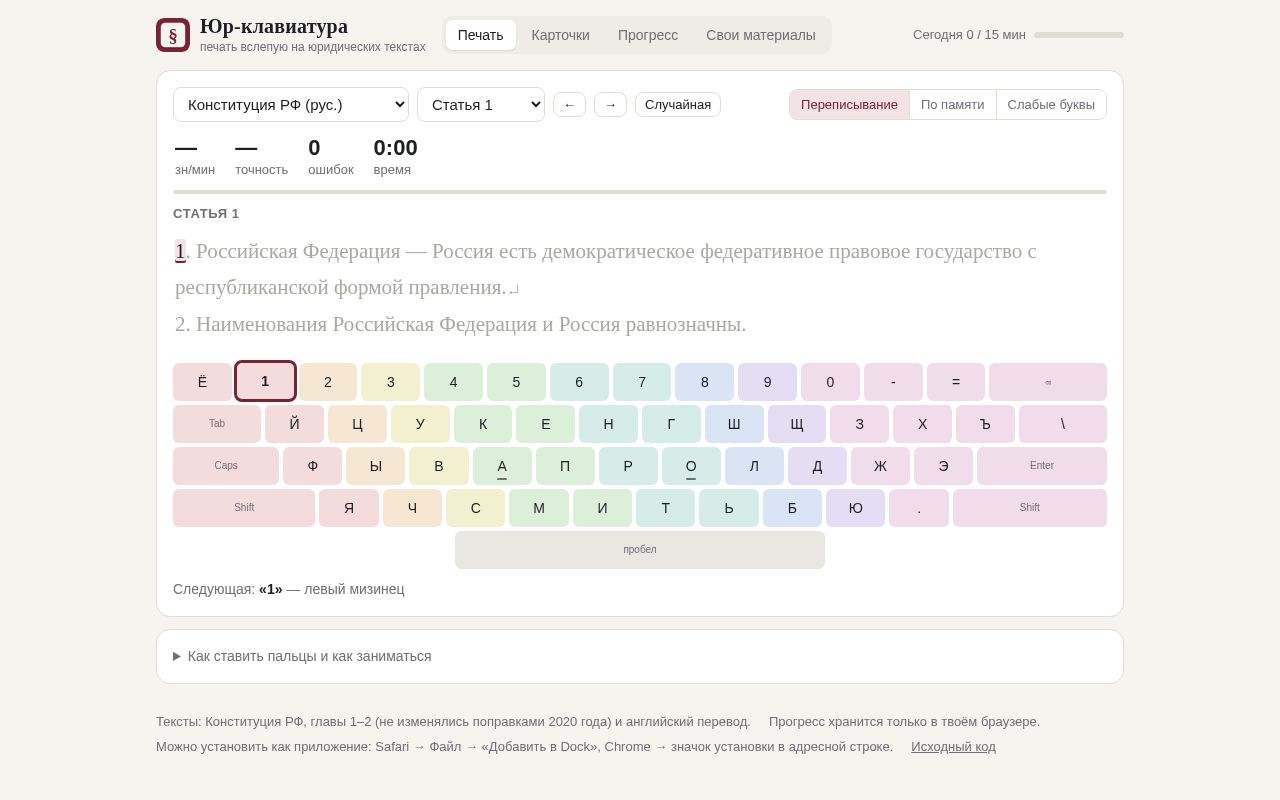The width and height of the screenshot is (1280, 800).
Task: Tap the period key on bottom row
Action: [x=919, y=508]
